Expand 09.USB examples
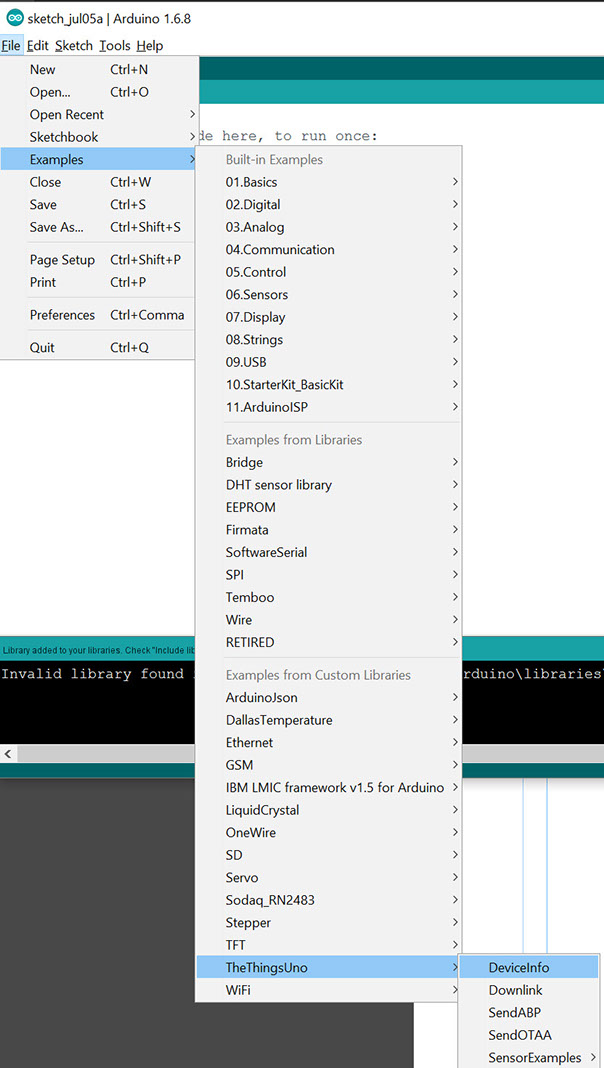The height and width of the screenshot is (1068, 604). pos(329,362)
